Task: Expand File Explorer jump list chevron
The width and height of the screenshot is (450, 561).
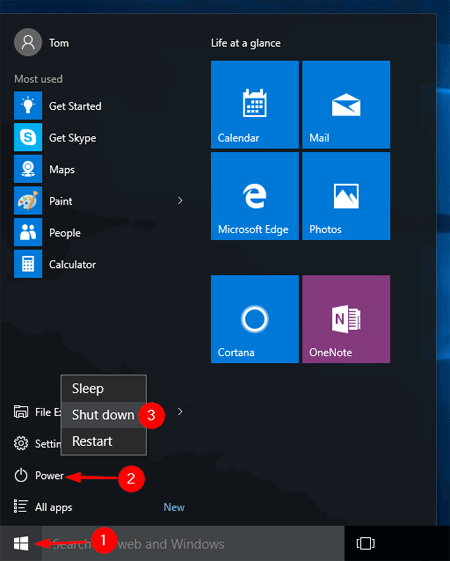Action: click(x=180, y=412)
